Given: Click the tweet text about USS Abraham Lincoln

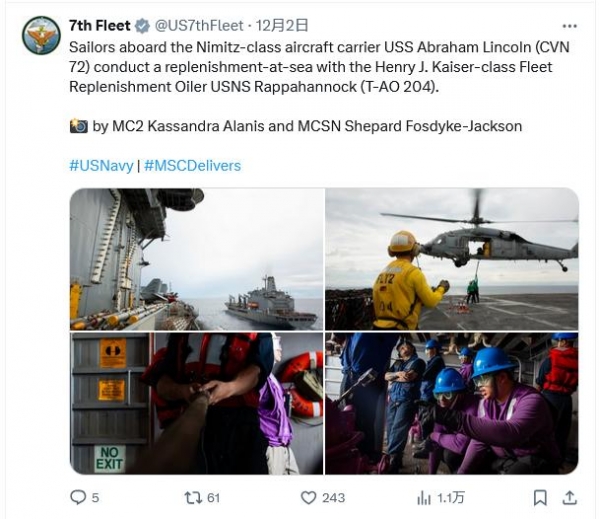Looking at the screenshot, I should coord(319,67).
